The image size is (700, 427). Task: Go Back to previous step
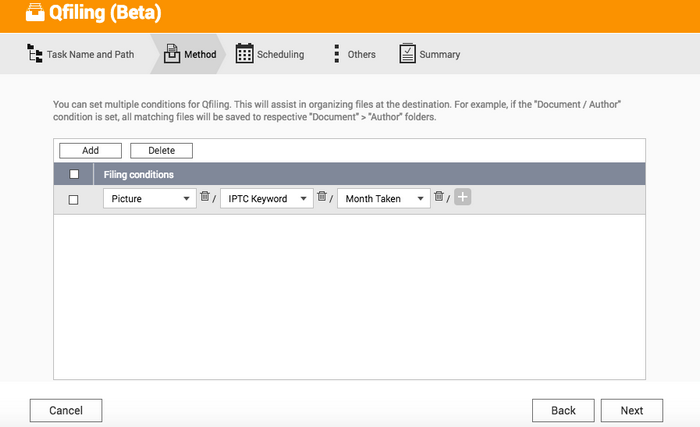(563, 410)
